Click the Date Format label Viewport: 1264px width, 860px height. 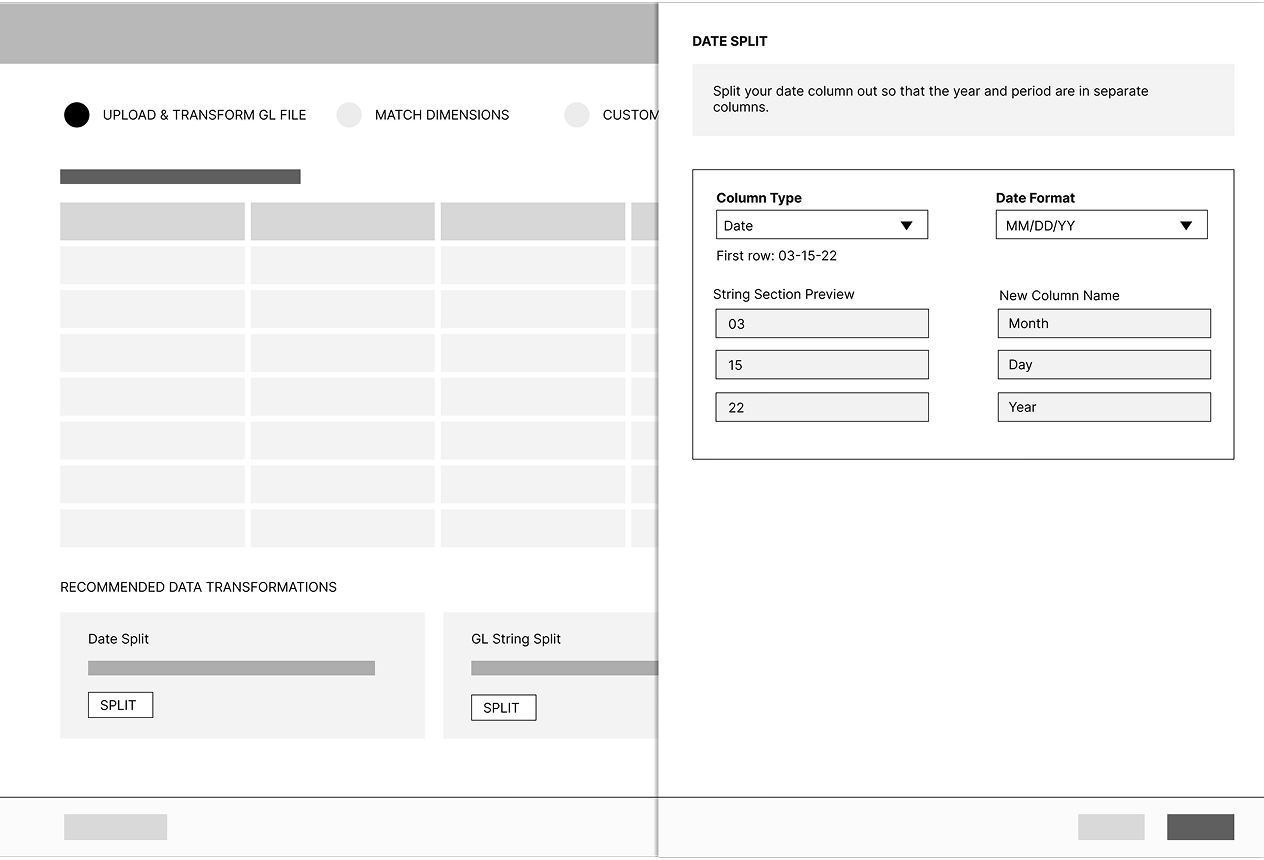[x=1035, y=198]
